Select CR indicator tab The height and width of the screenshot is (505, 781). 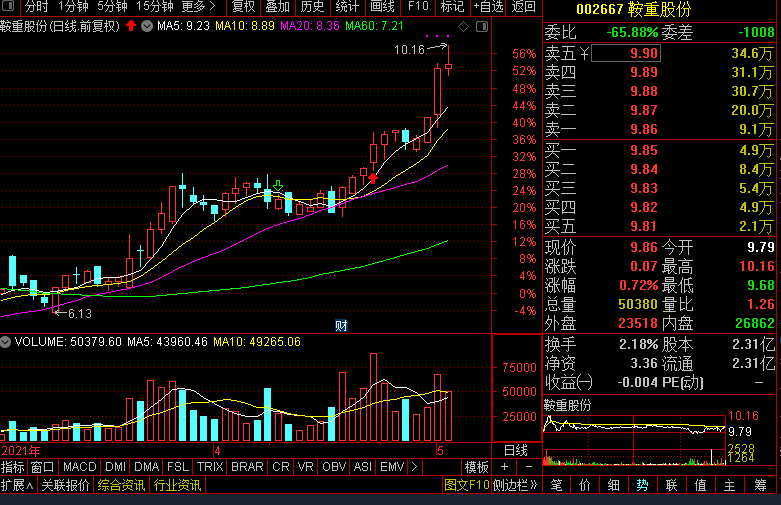point(280,467)
